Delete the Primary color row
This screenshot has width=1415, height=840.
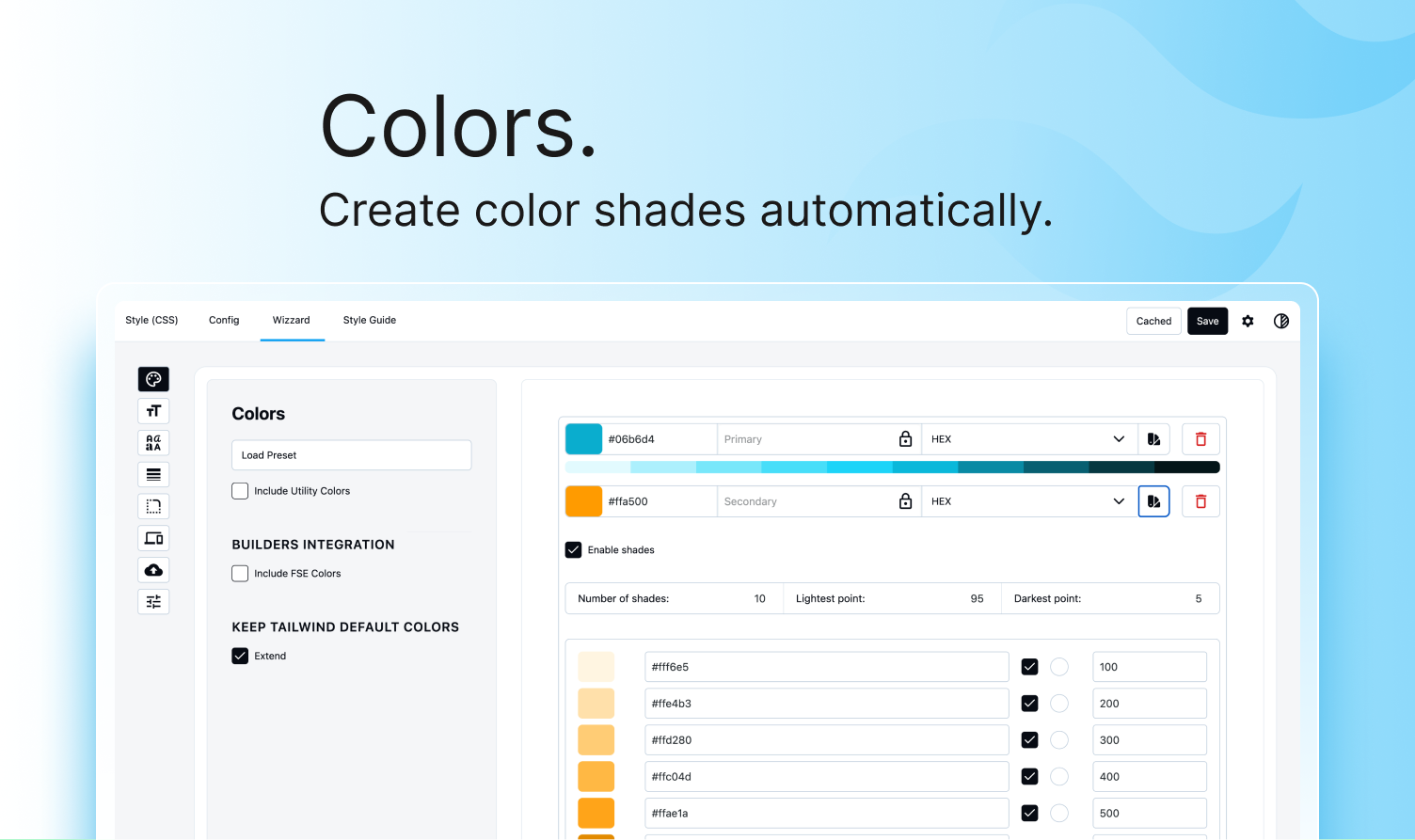click(1200, 439)
